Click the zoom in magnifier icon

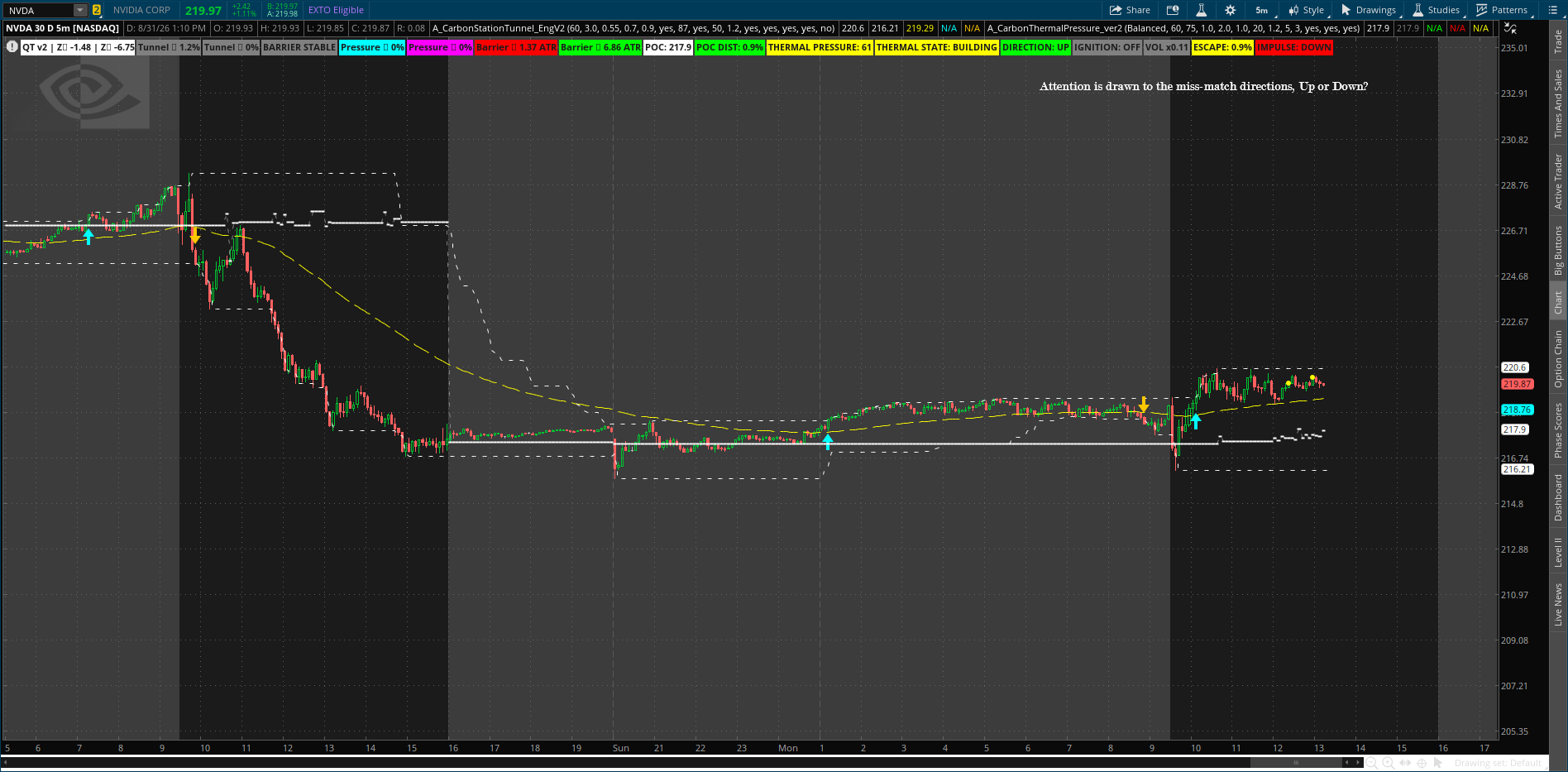(1389, 763)
